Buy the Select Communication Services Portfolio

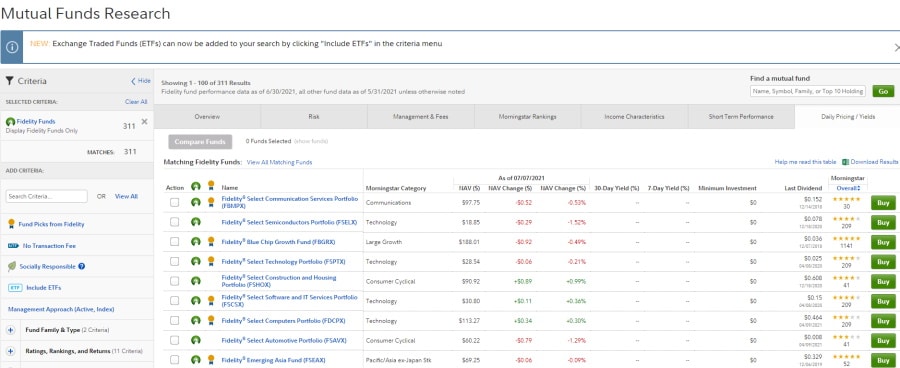point(883,203)
